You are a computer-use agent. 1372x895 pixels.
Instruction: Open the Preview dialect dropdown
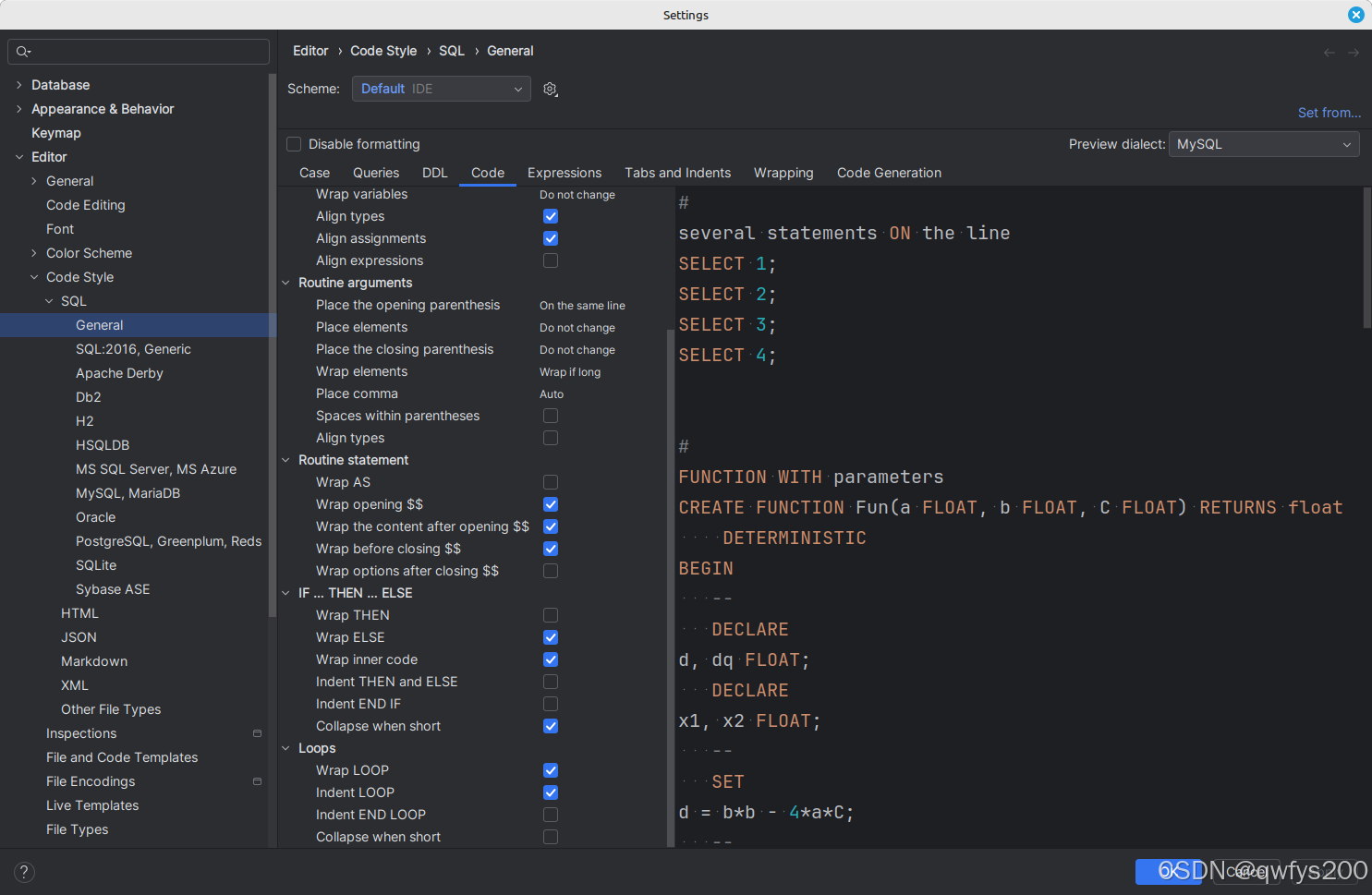point(1264,144)
